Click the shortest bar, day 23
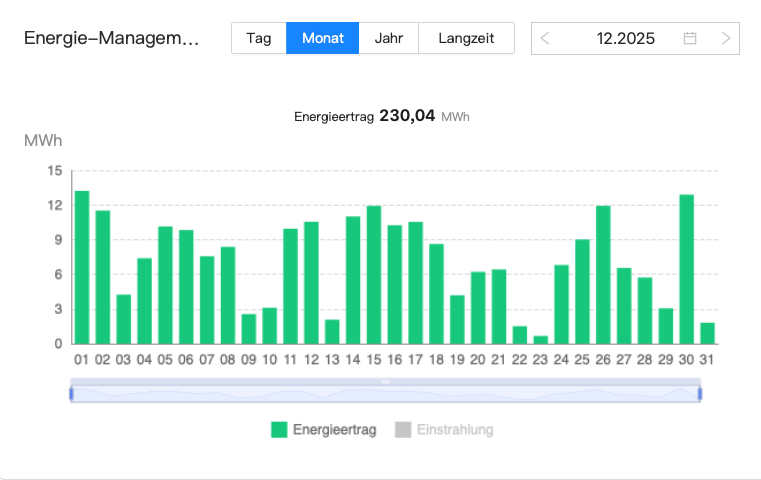This screenshot has height=480, width=761. click(x=541, y=339)
